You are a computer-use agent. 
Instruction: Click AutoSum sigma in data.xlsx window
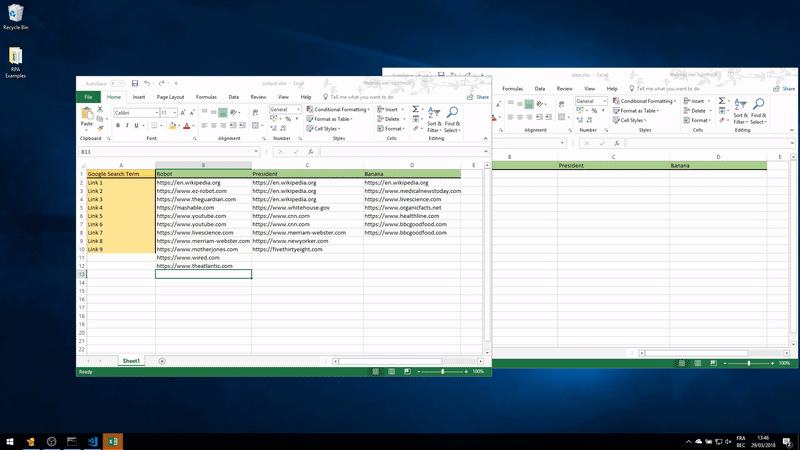tap(722, 101)
